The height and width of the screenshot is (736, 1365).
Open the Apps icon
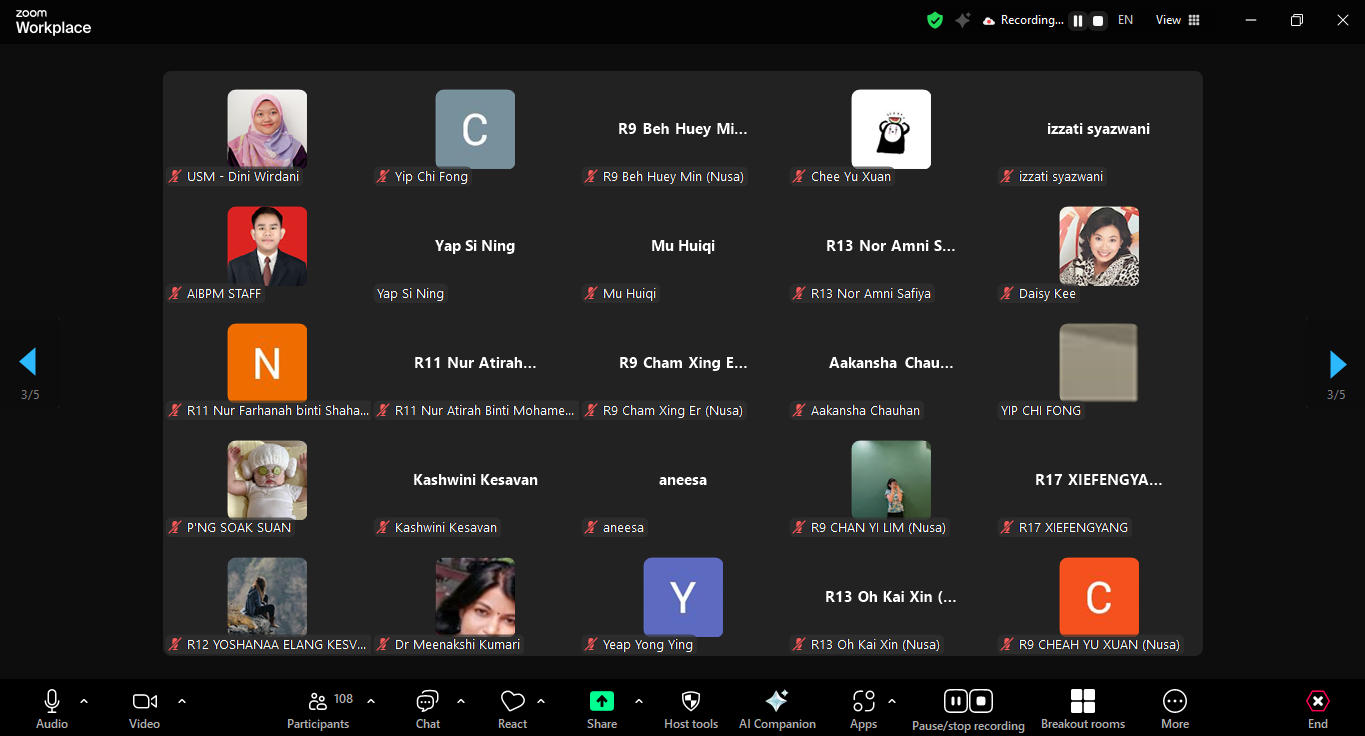point(864,701)
